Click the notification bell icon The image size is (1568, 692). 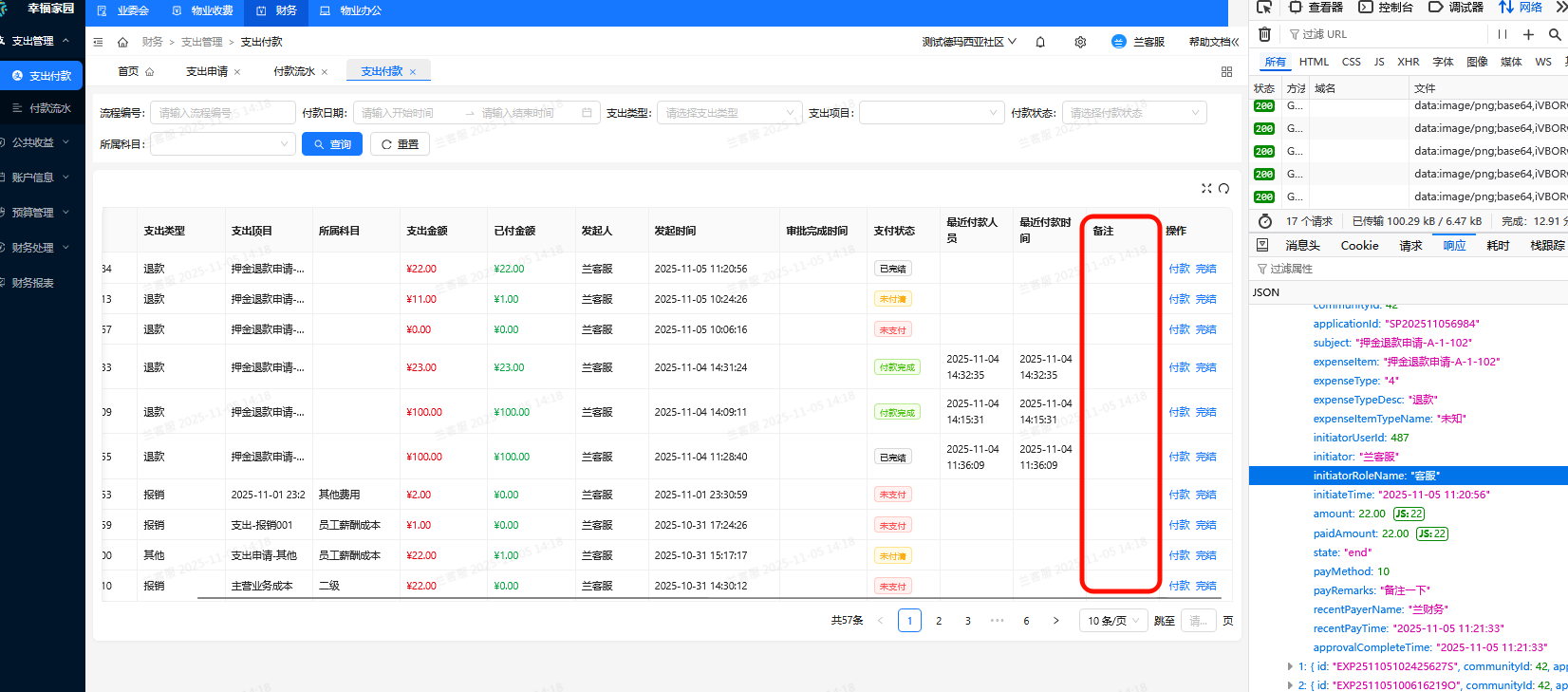1040,42
